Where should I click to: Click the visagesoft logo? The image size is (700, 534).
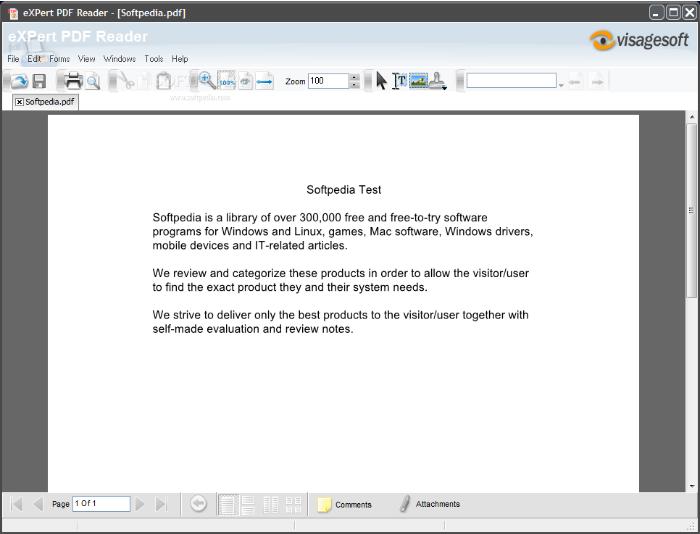[639, 40]
